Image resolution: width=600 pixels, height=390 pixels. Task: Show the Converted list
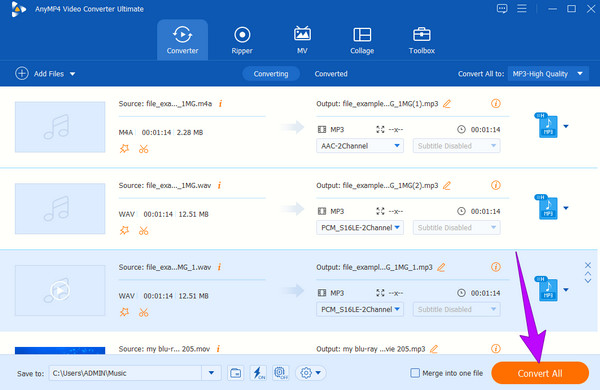(x=331, y=74)
